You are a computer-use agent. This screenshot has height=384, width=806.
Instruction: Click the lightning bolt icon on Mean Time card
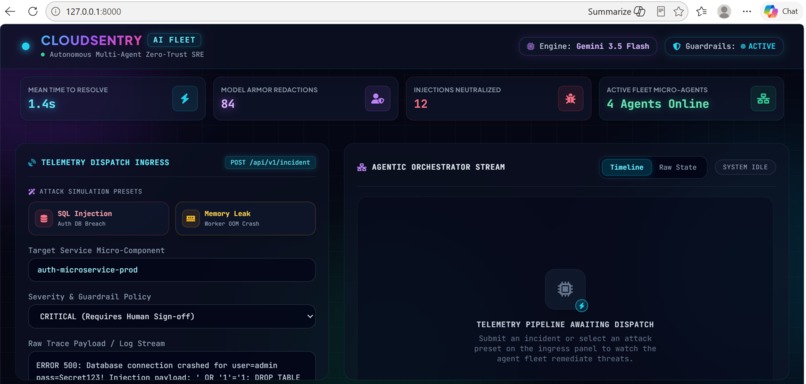185,99
